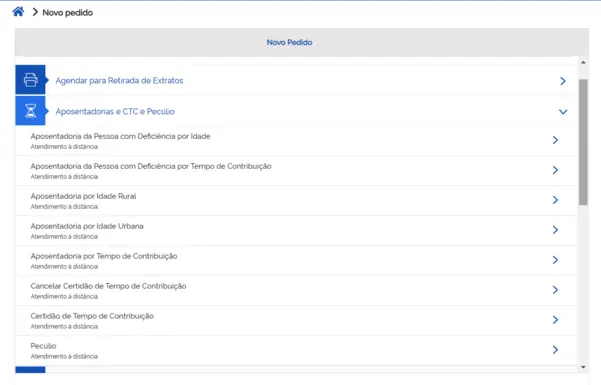Open arrow for Cancelar Certidão row
This screenshot has height=385, width=601.
pos(555,290)
